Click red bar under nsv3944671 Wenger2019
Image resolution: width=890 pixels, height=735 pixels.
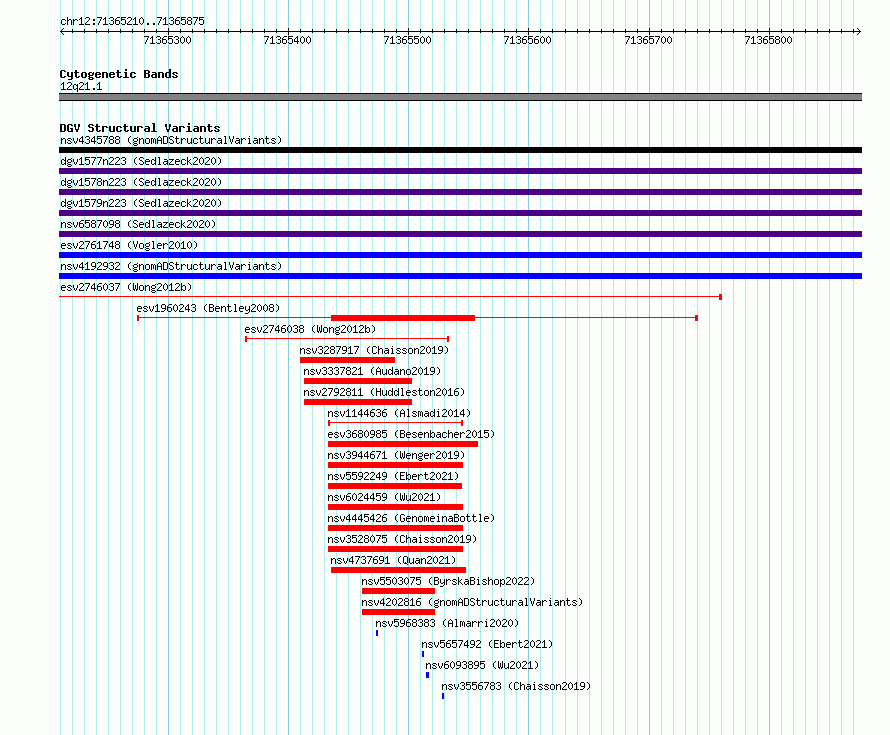point(396,465)
